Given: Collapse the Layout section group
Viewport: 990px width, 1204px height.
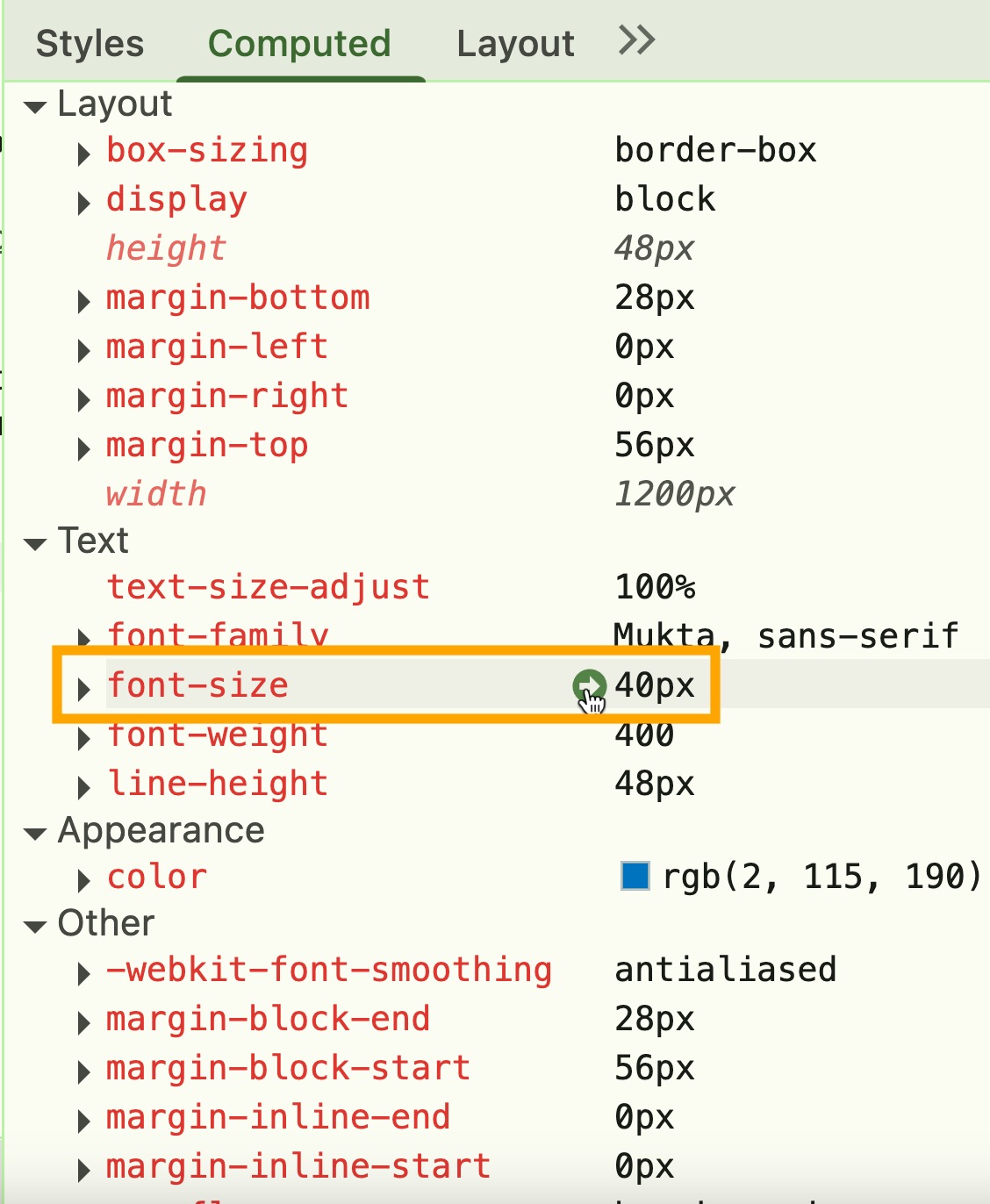Looking at the screenshot, I should (x=35, y=107).
